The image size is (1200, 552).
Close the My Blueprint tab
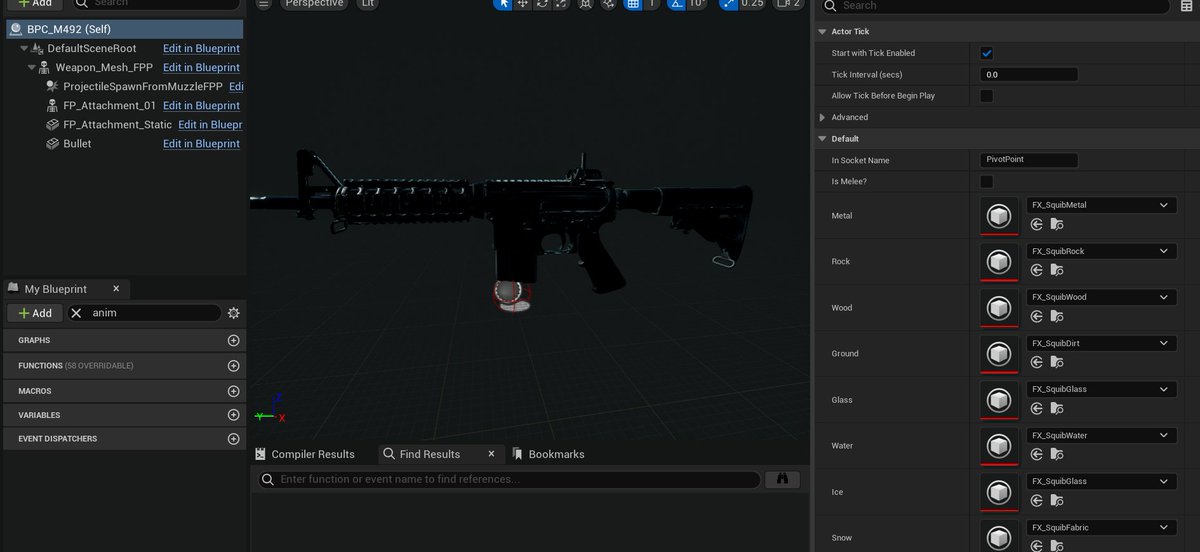point(115,288)
